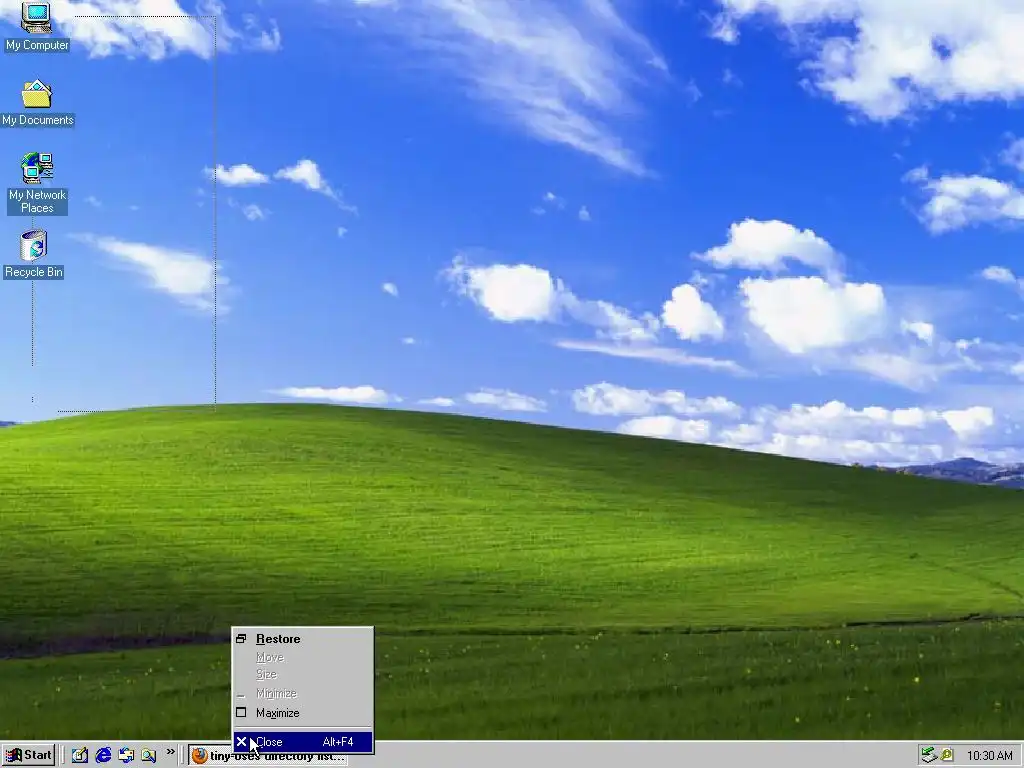Choose Maximize from the window menu
The width and height of the screenshot is (1024, 768).
point(303,713)
